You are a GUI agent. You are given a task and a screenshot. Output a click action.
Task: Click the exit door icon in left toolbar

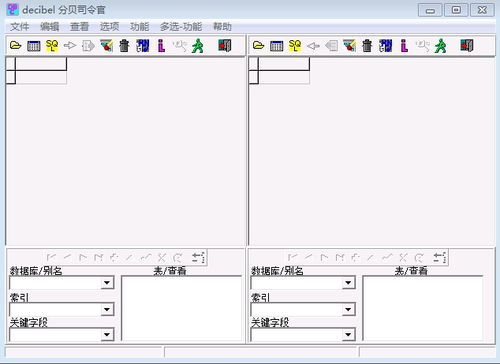tap(224, 45)
